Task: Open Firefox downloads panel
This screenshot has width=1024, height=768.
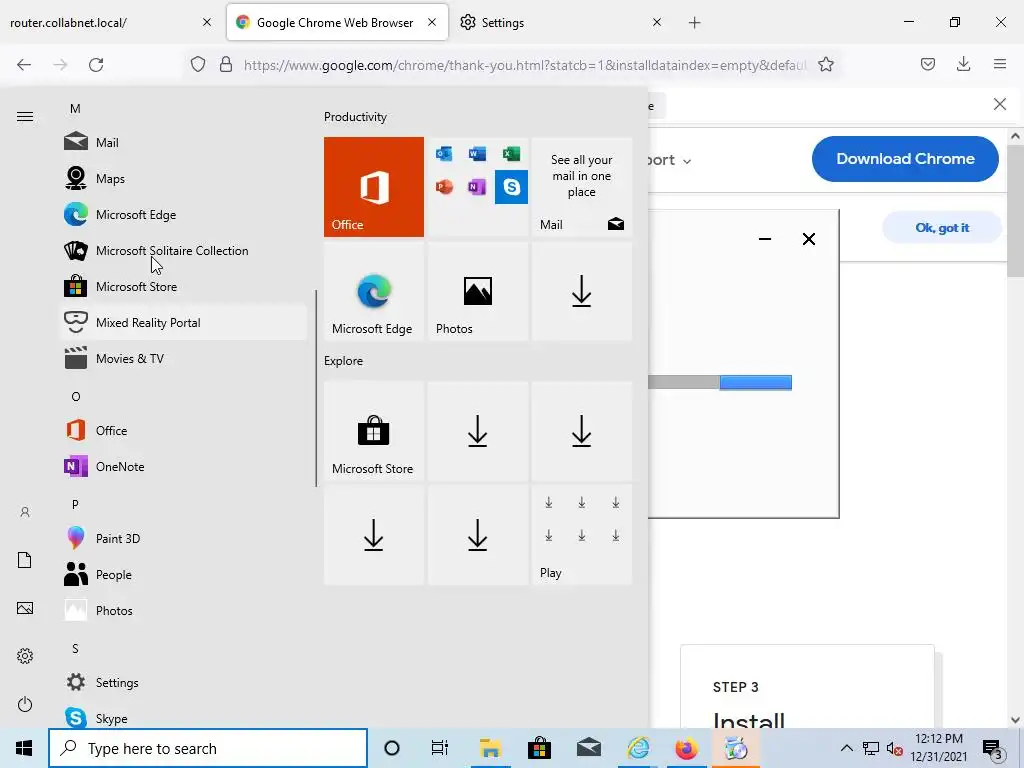Action: [x=963, y=65]
